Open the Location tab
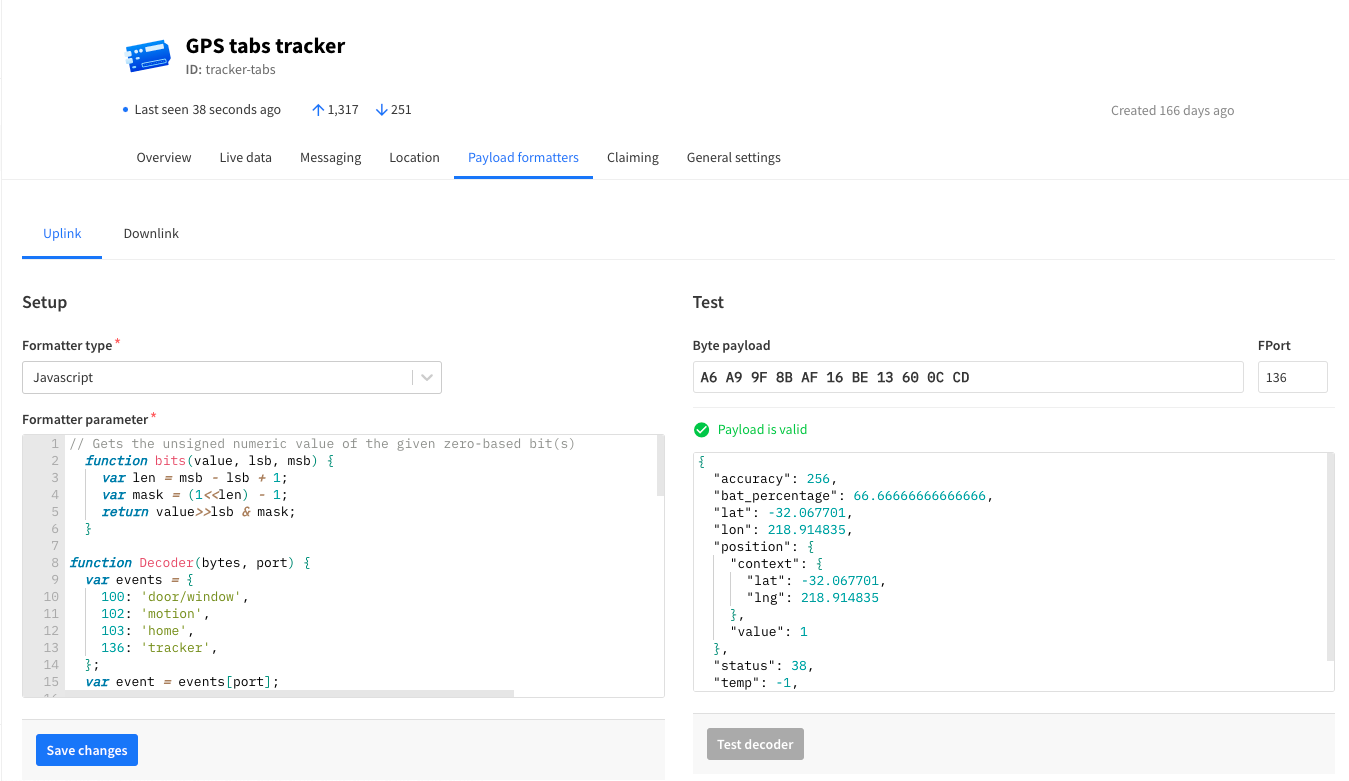The image size is (1349, 781). pos(414,158)
